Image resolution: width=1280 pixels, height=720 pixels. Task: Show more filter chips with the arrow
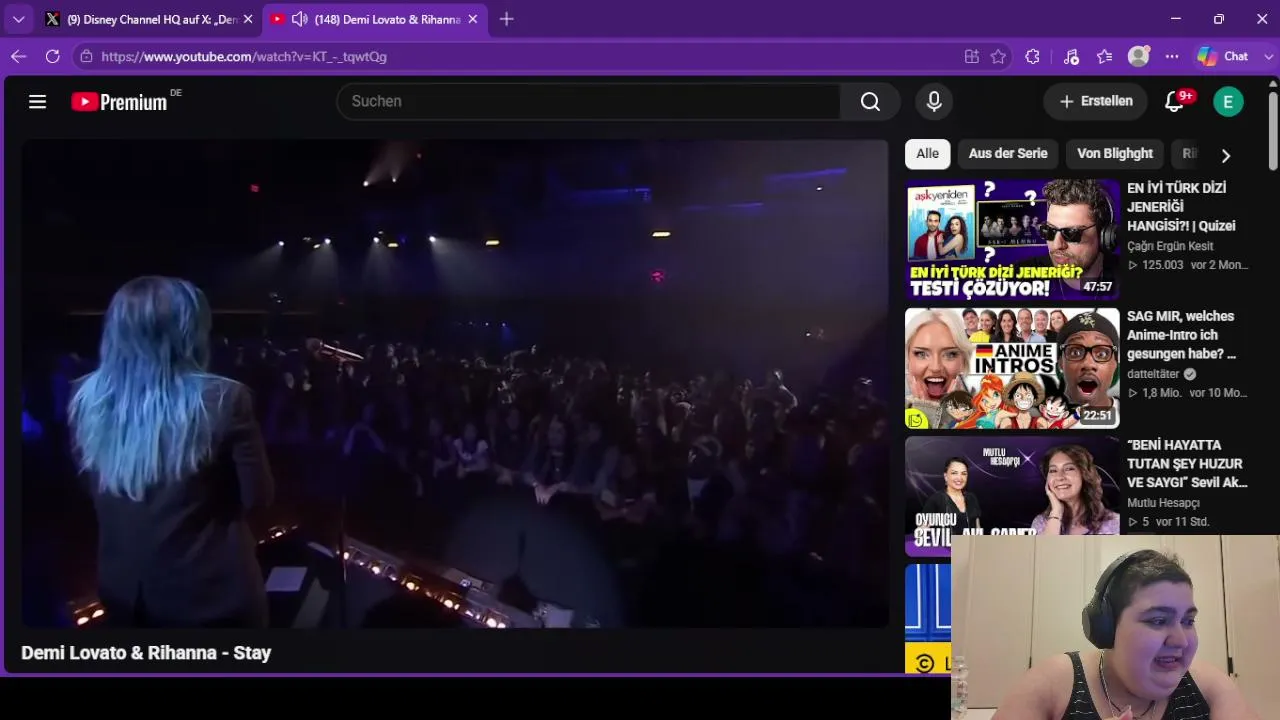coord(1226,155)
